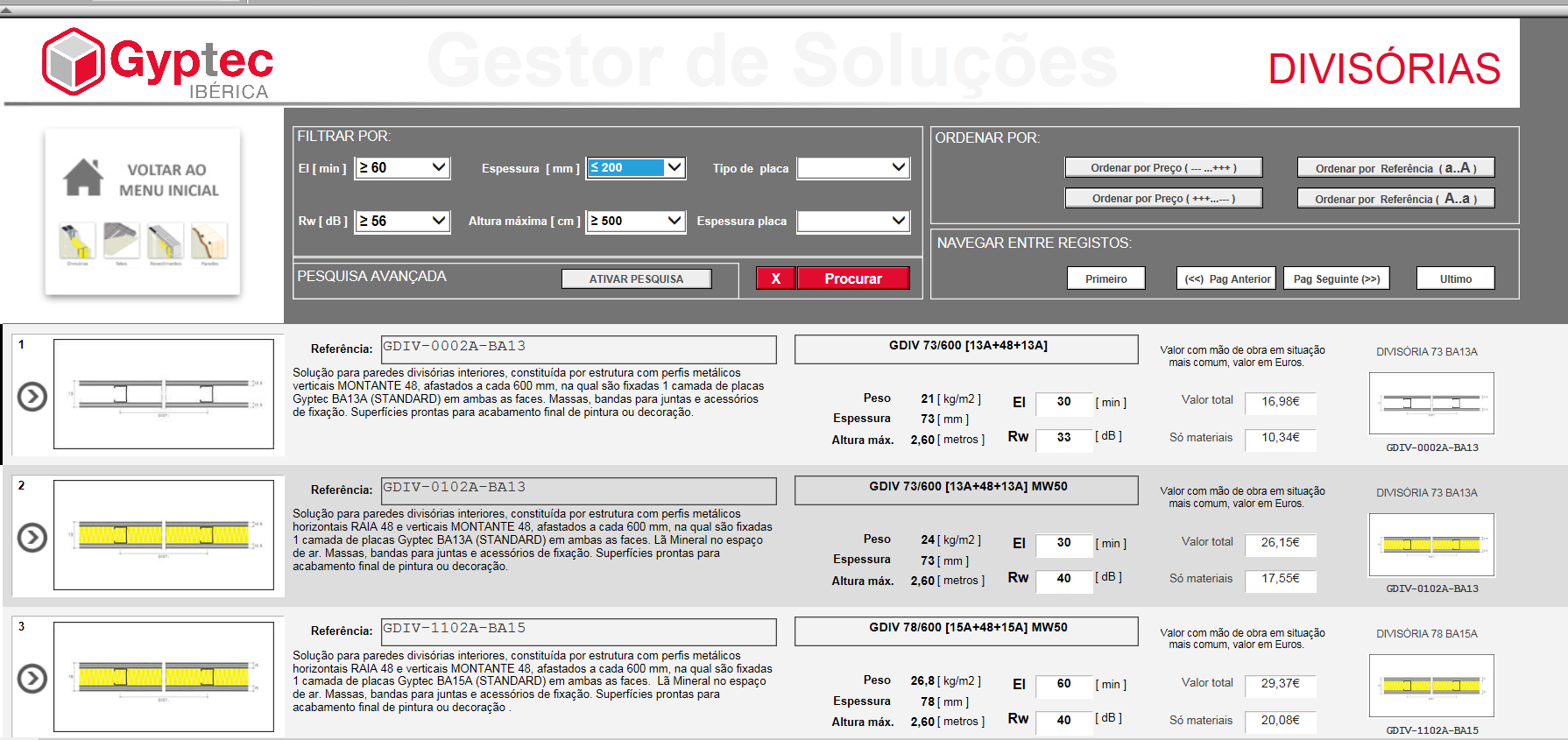Screen dimensions: 1568x740
Task: Click the small thumbnail labeled GDIV-0102A-BA13
Action: (1431, 545)
